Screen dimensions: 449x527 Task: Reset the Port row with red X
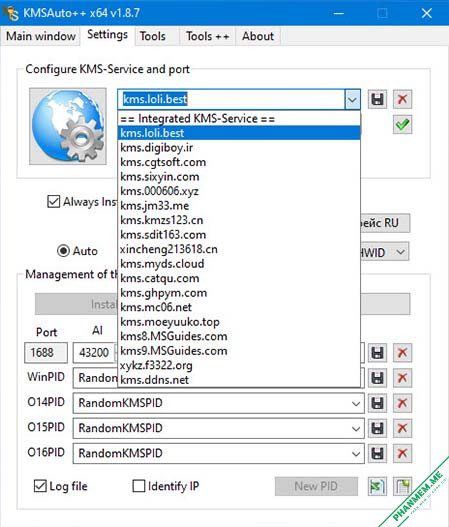tap(402, 353)
